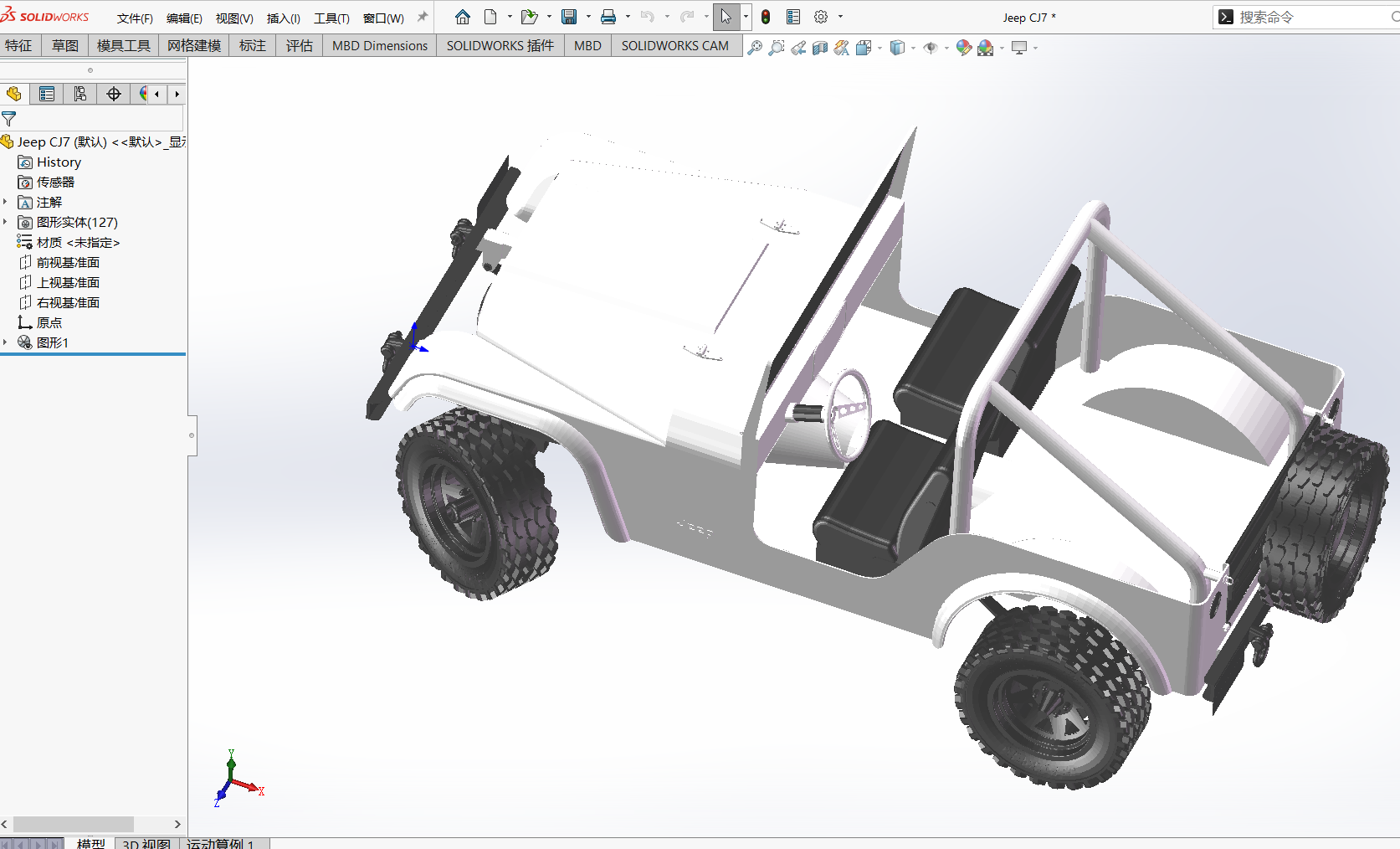The height and width of the screenshot is (849, 1400).
Task: Click the Display Style cube icon
Action: tap(897, 48)
